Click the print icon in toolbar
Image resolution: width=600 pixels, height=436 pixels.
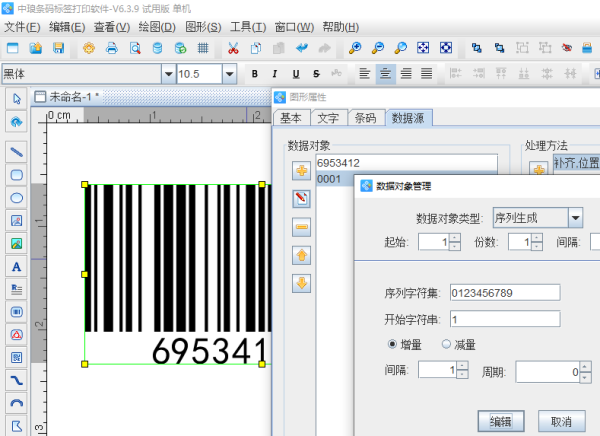coord(112,48)
